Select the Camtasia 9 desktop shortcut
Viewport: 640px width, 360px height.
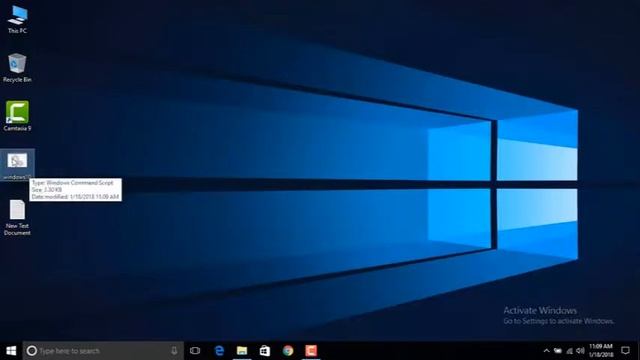[17, 116]
